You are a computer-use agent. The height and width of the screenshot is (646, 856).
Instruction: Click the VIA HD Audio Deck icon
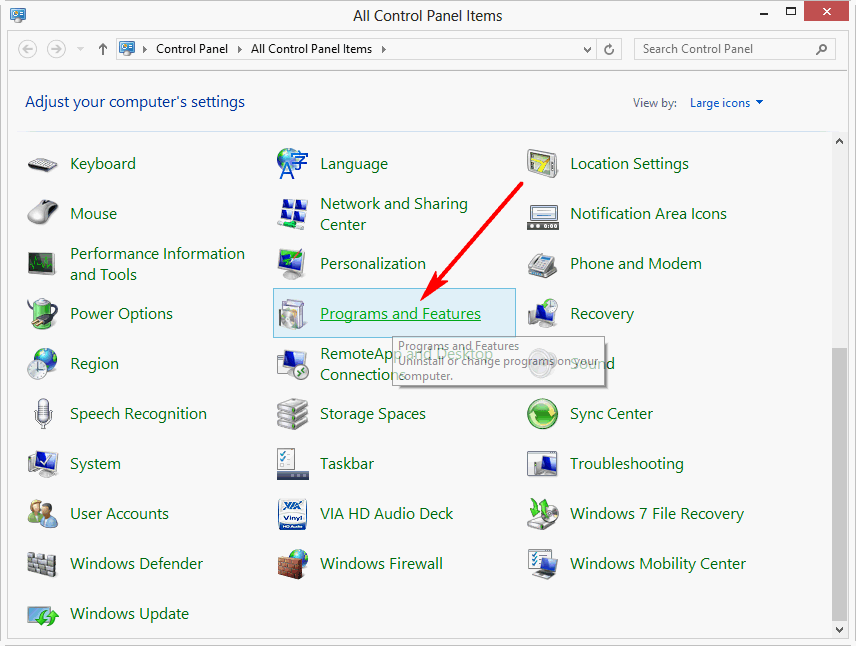[x=293, y=514]
